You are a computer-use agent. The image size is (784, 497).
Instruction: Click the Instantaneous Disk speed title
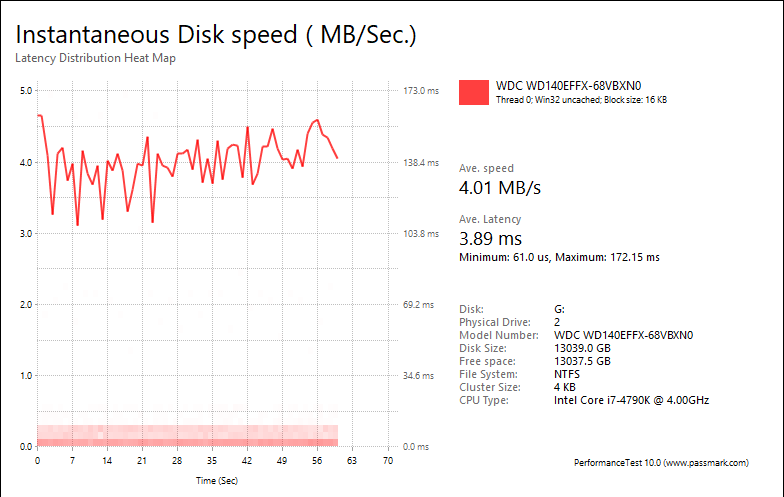tap(216, 34)
